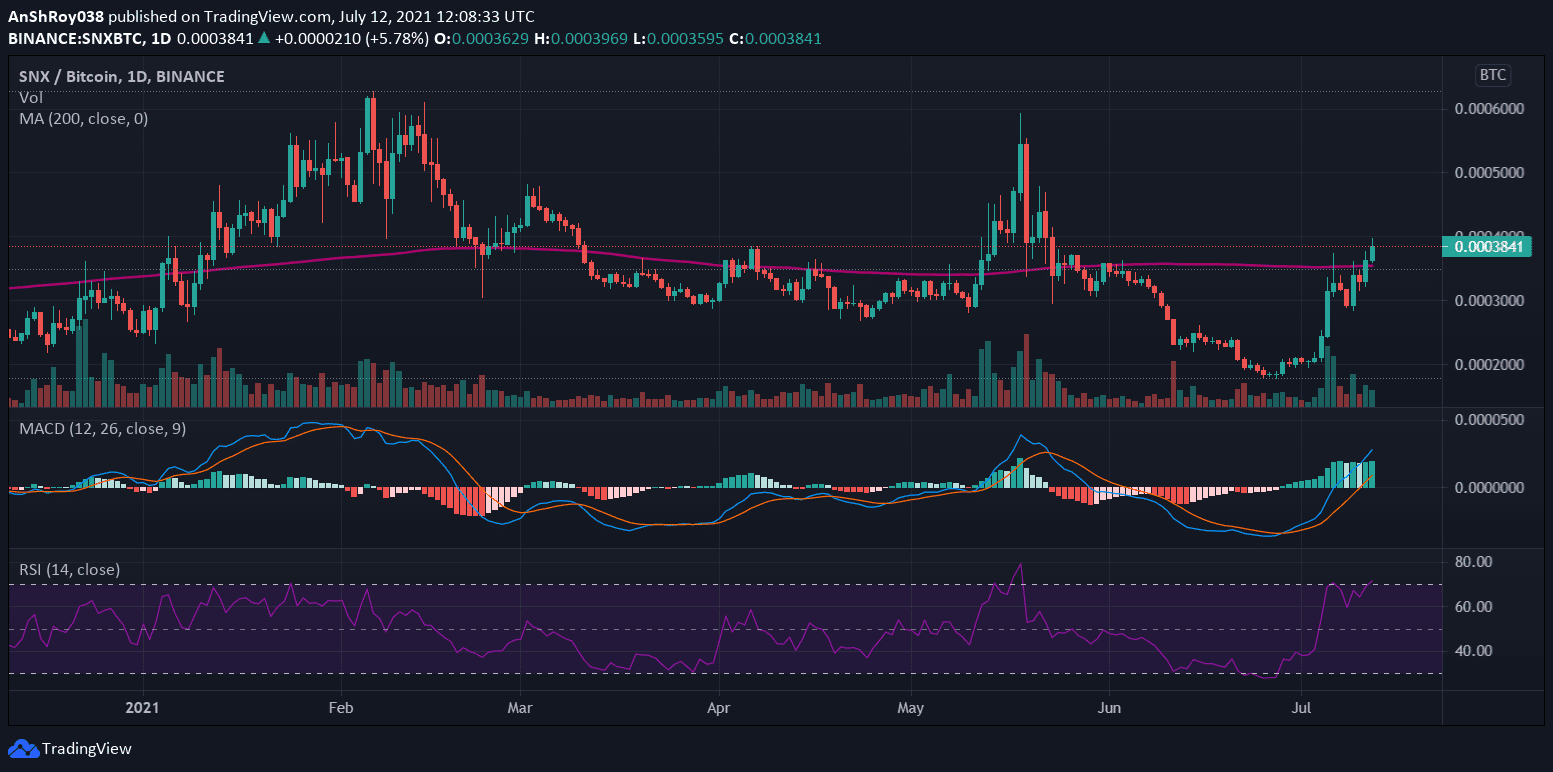
Task: Click the 0.0000500 label on MACD axis
Action: [1487, 420]
